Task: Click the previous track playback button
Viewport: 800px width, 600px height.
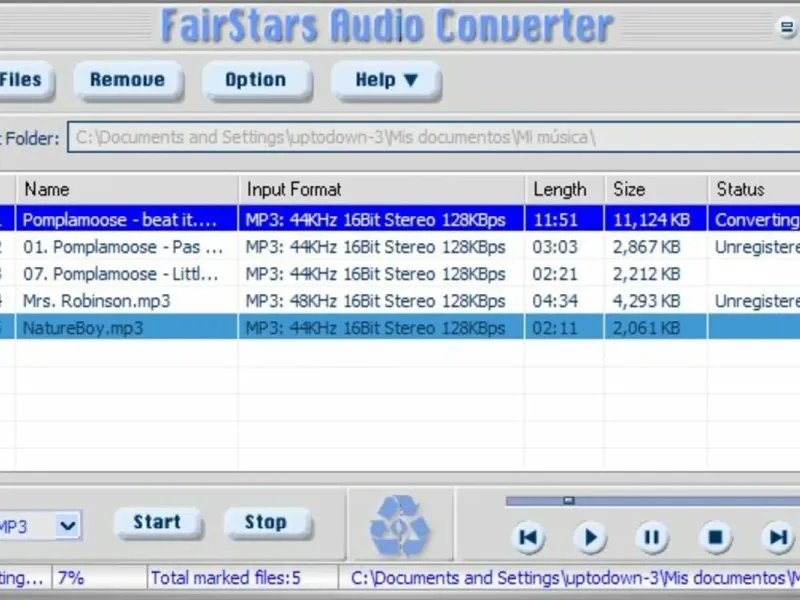Action: pos(528,537)
